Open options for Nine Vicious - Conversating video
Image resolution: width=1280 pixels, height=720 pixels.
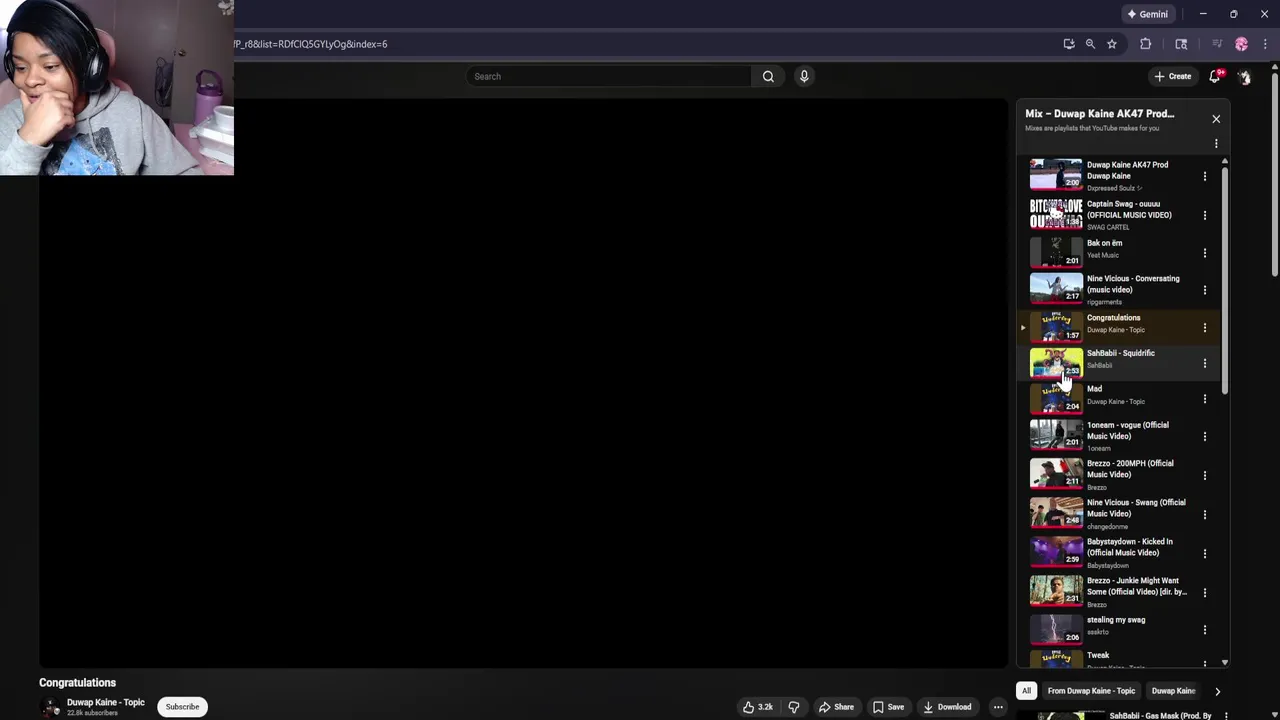pyautogui.click(x=1205, y=290)
